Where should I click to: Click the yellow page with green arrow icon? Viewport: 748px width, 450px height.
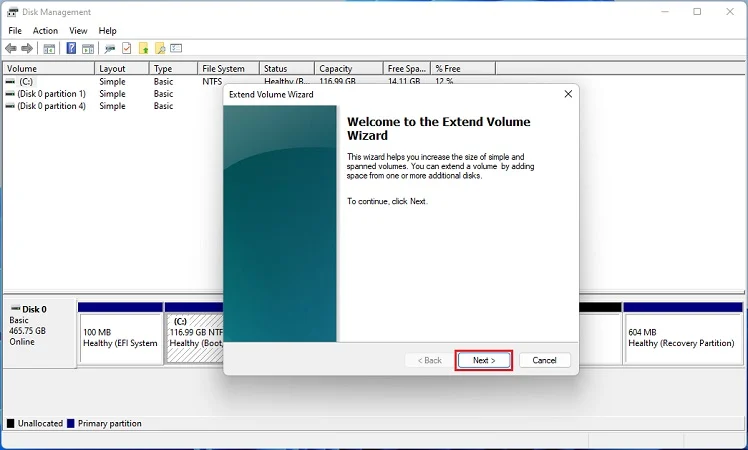144,48
